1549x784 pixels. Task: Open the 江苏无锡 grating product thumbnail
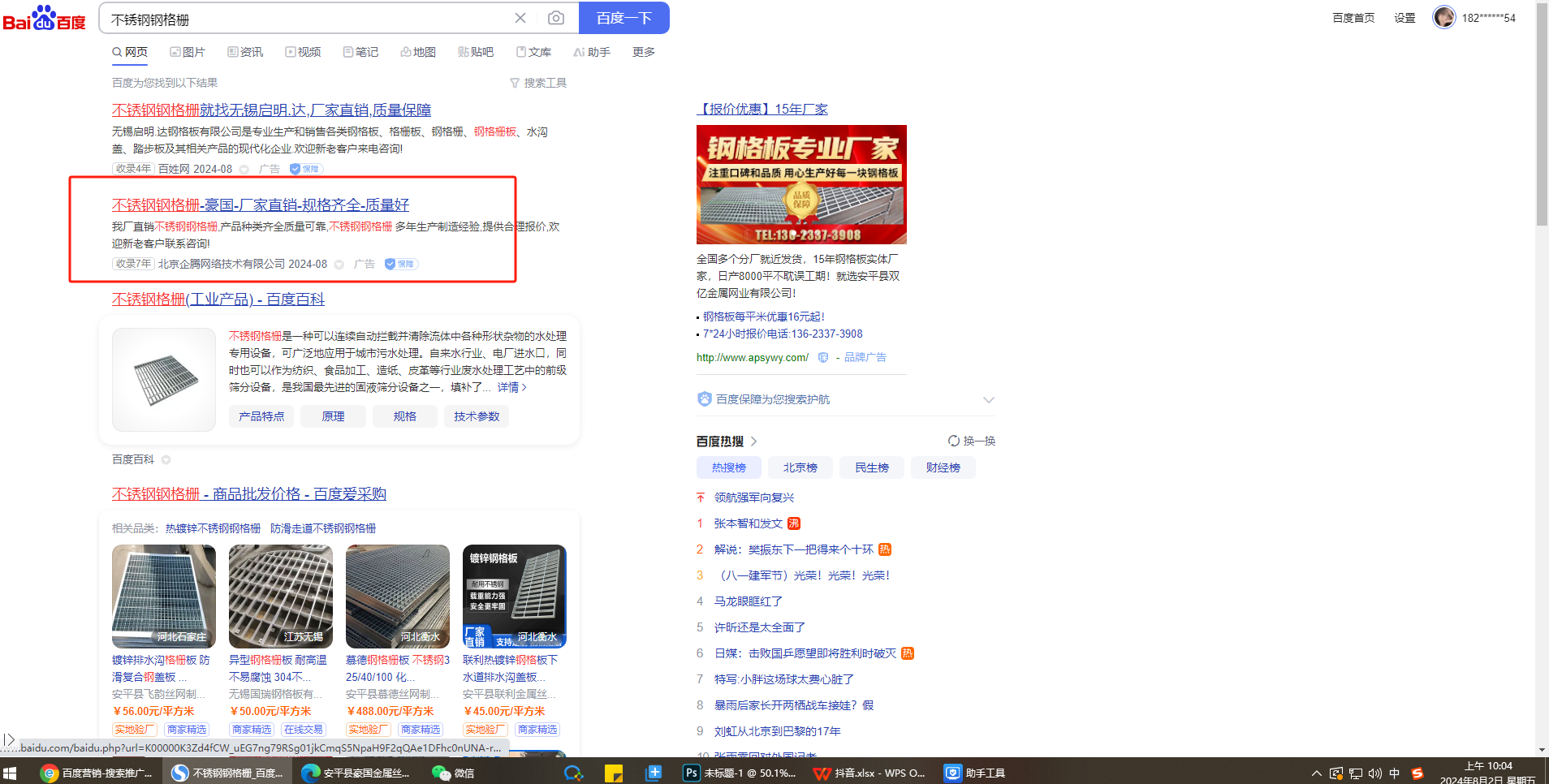coord(281,597)
